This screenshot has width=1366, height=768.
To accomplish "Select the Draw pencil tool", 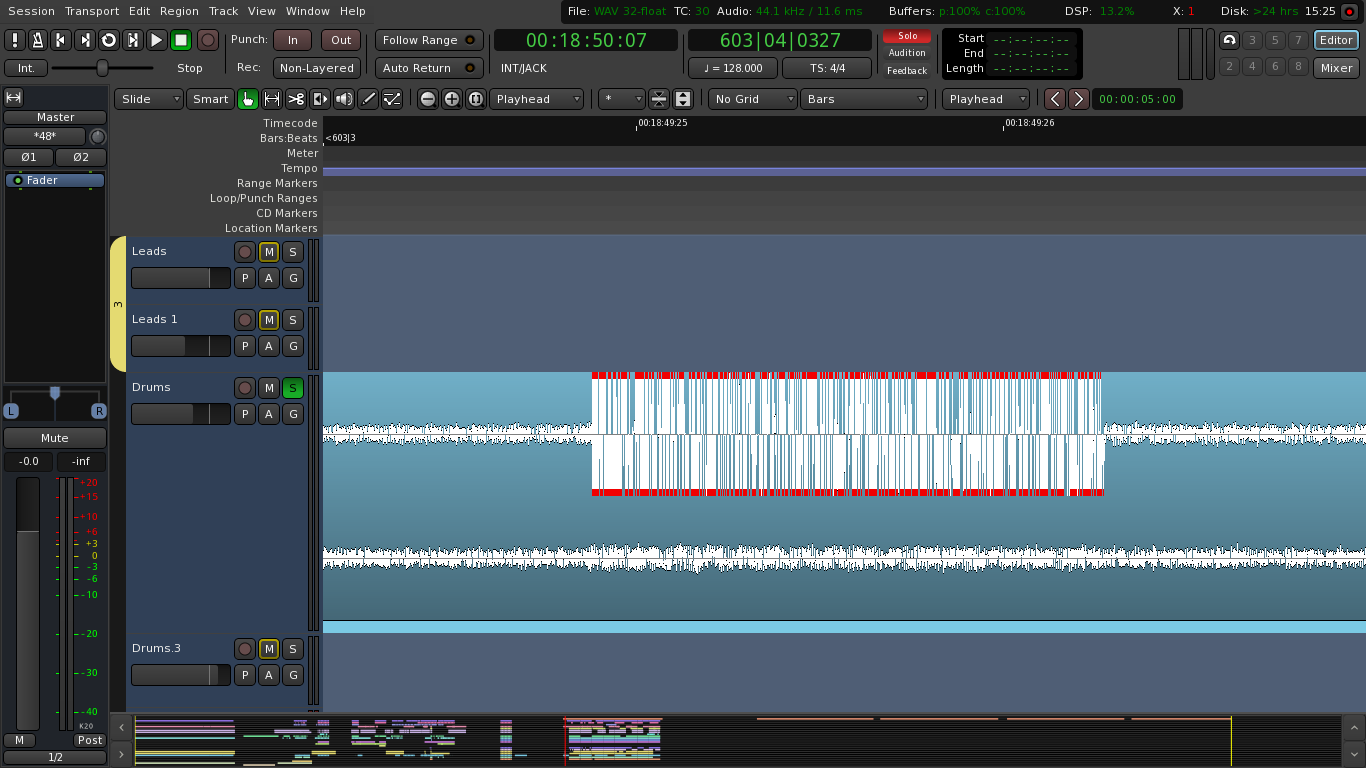I will coord(368,99).
